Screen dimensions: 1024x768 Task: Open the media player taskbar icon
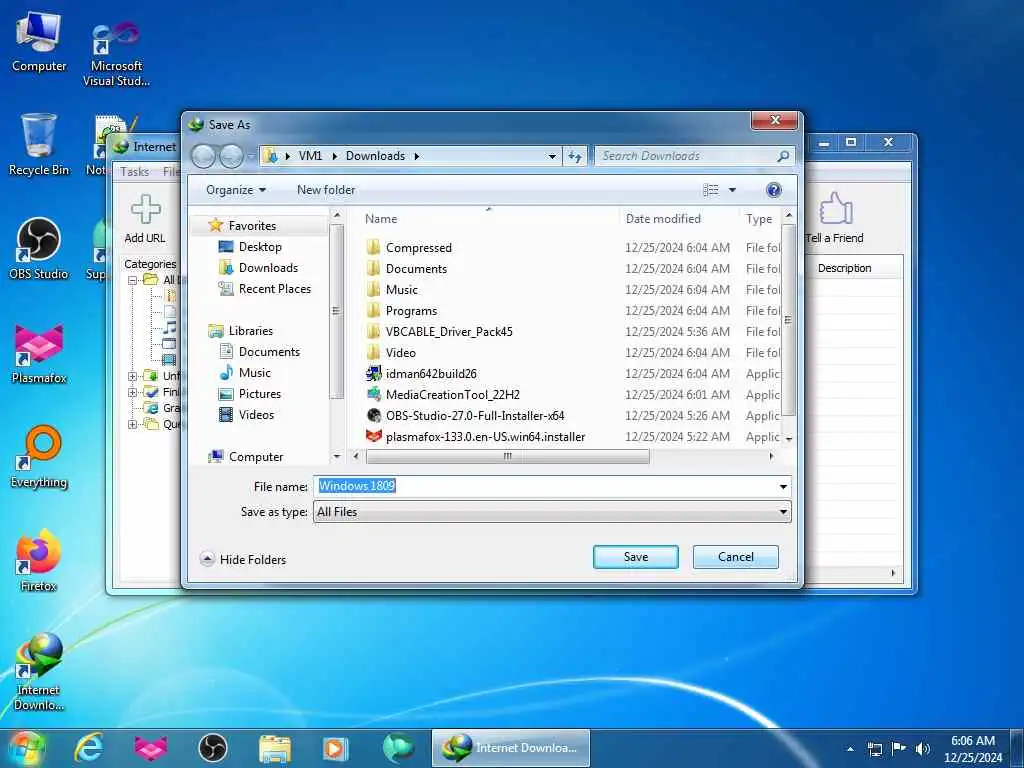335,749
